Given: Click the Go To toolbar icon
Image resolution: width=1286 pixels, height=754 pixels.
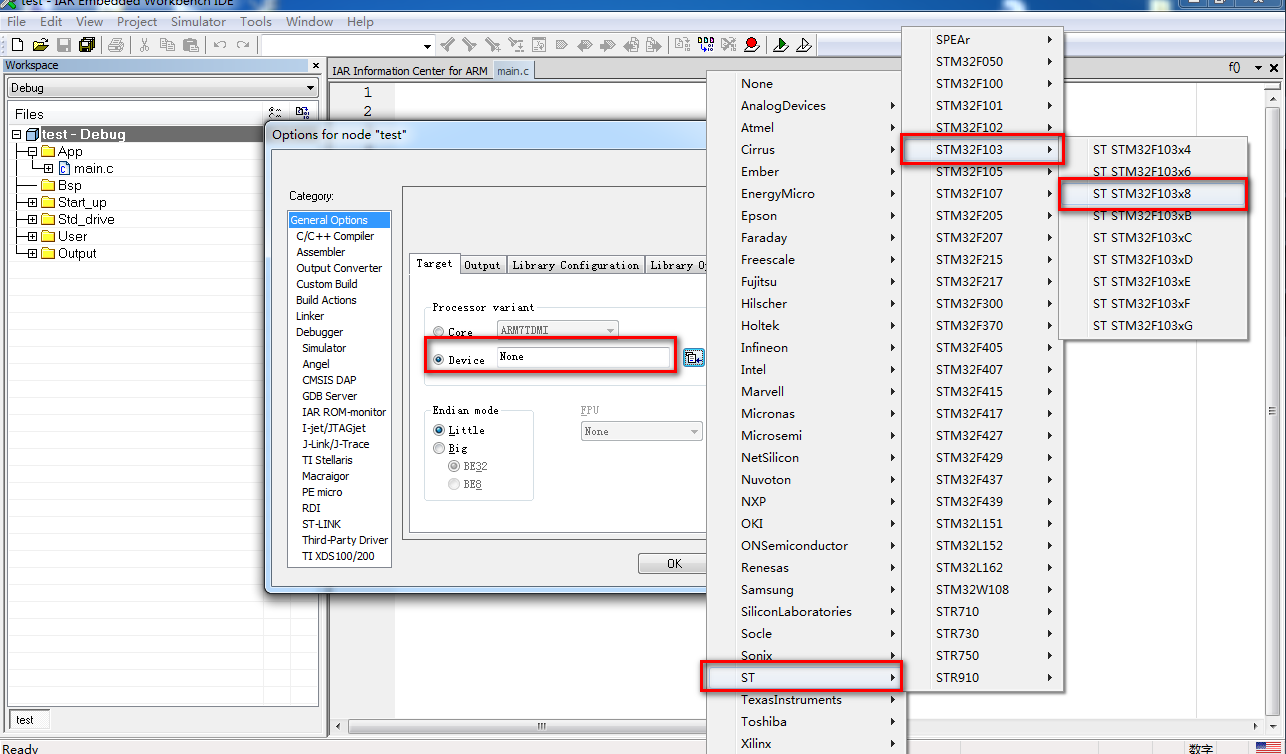Looking at the screenshot, I should point(539,45).
